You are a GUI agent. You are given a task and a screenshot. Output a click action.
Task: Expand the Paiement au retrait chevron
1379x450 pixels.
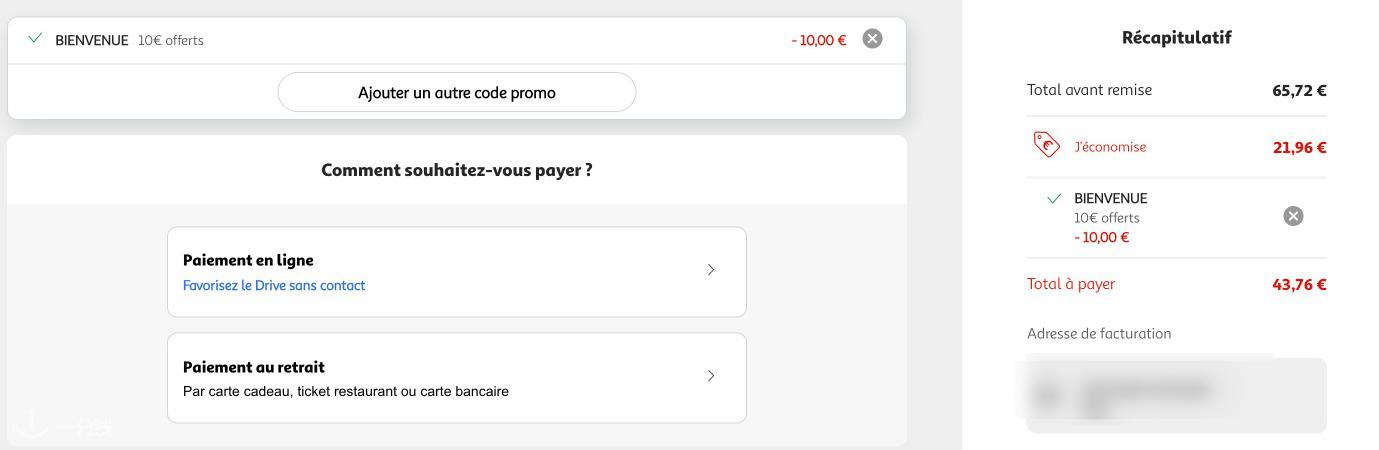tap(711, 376)
